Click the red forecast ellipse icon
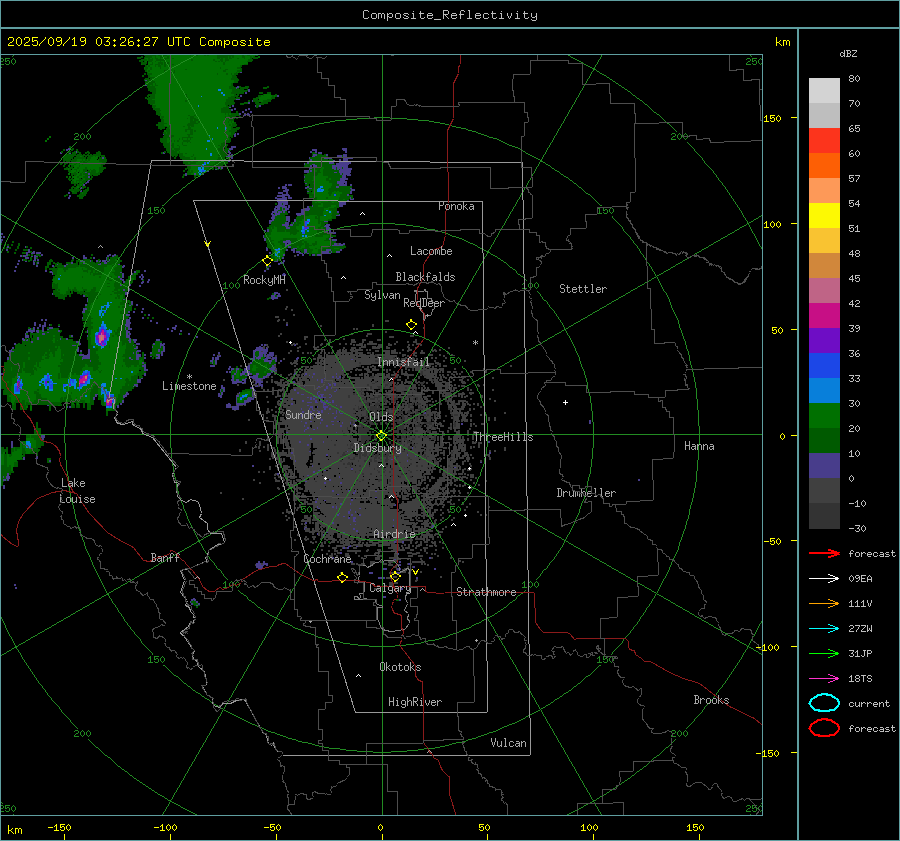Screen dimensions: 900x841 point(824,728)
